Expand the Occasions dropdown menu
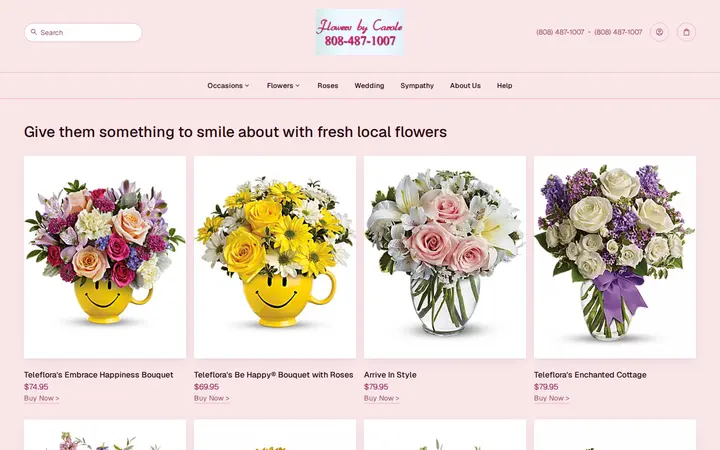This screenshot has width=720, height=450. [228, 85]
